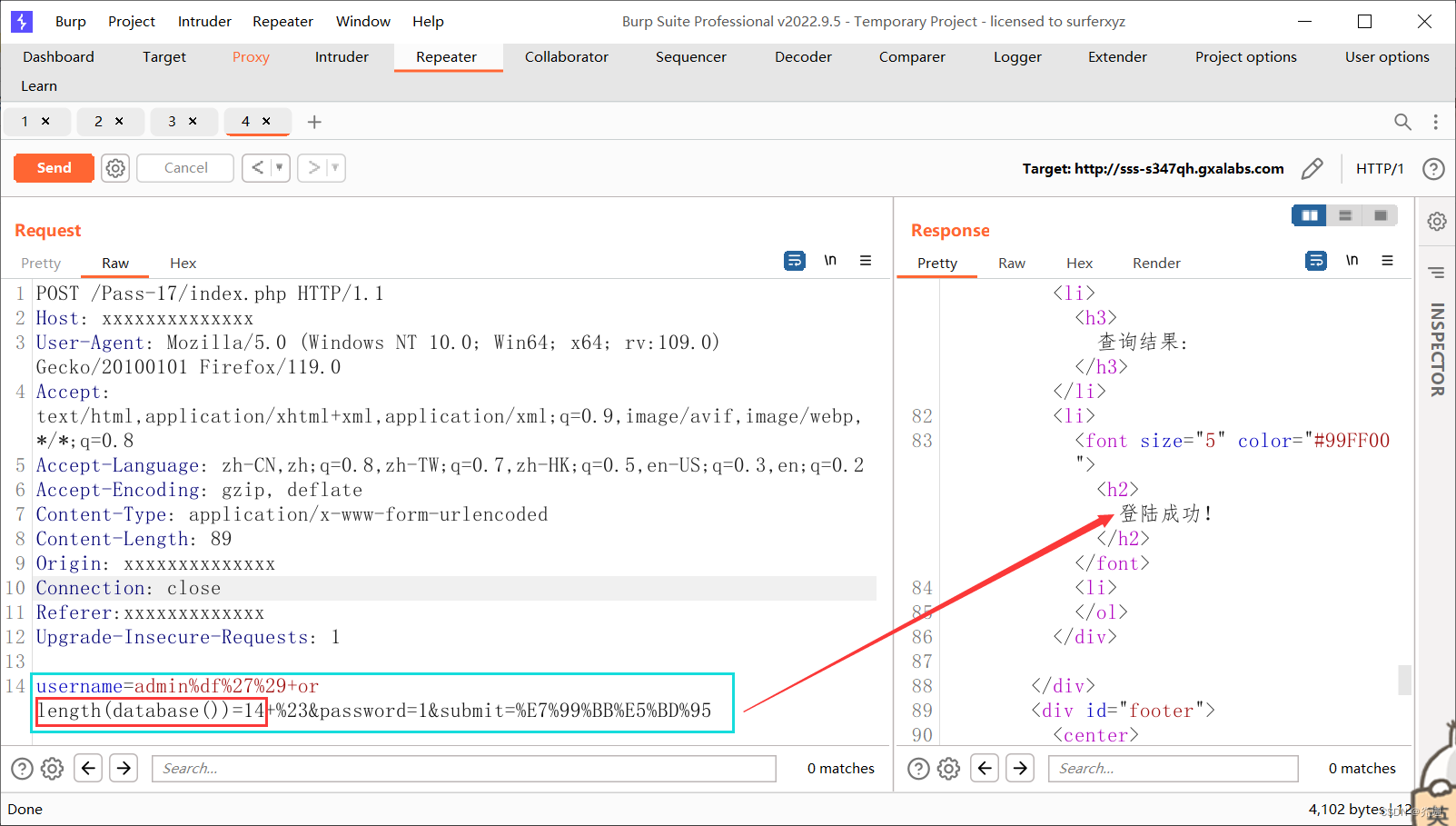This screenshot has height=826, width=1456.
Task: Open the Project menu
Action: coord(132,21)
